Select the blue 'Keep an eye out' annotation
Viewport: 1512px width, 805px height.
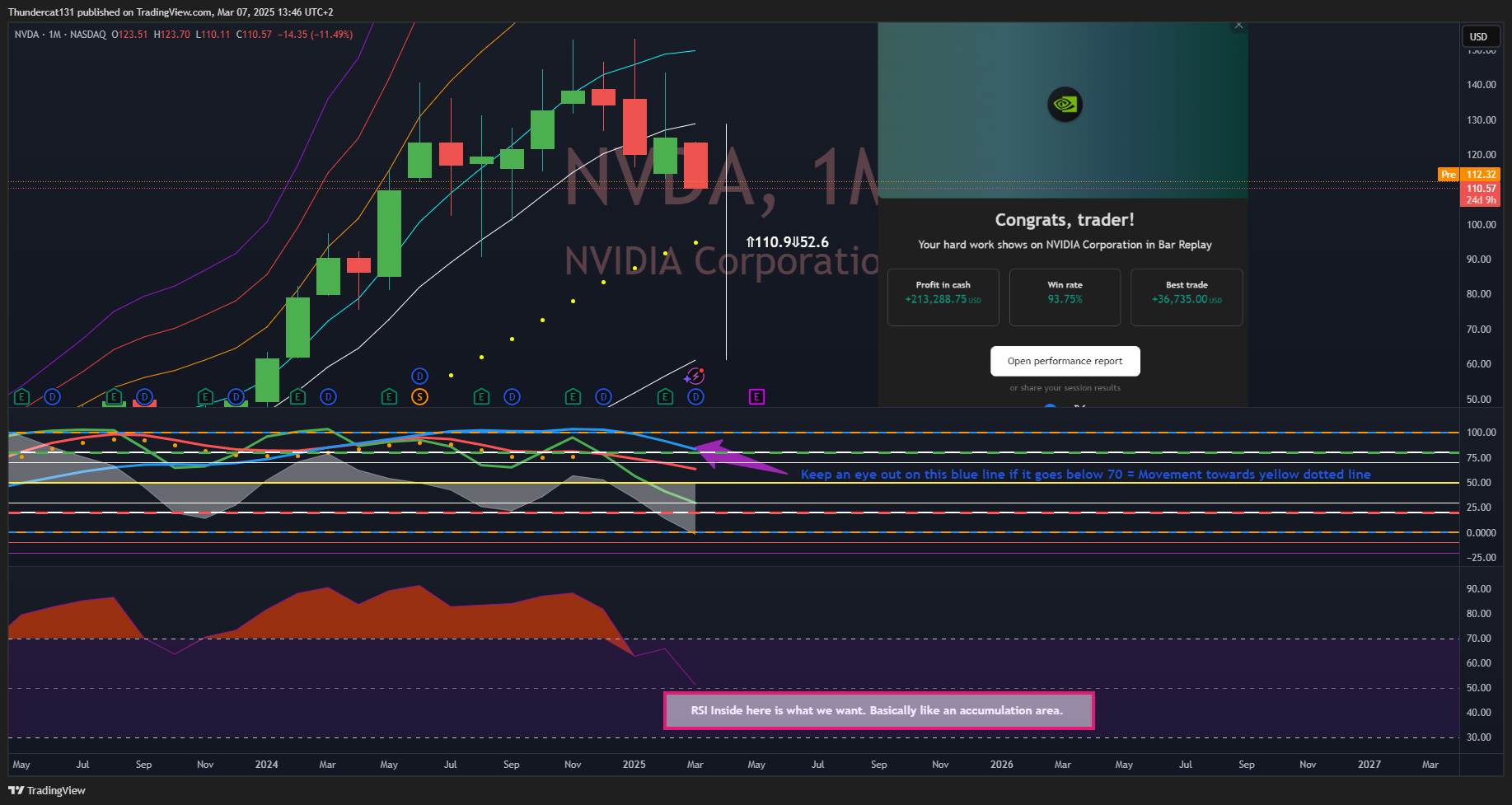pos(1085,475)
